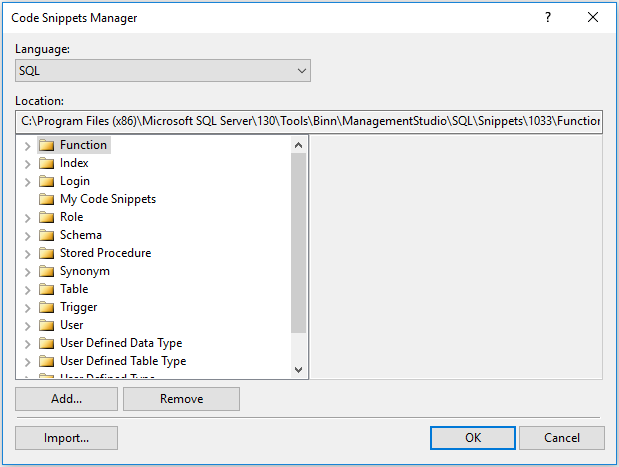Image resolution: width=619 pixels, height=467 pixels.
Task: Click the User Defined Data Type folder icon
Action: click(x=46, y=343)
